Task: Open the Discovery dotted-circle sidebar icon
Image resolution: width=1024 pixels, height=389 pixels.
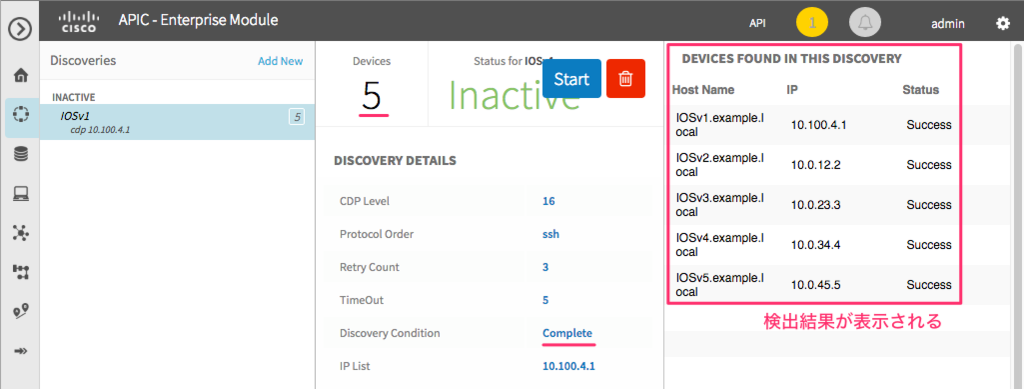Action: click(x=21, y=114)
